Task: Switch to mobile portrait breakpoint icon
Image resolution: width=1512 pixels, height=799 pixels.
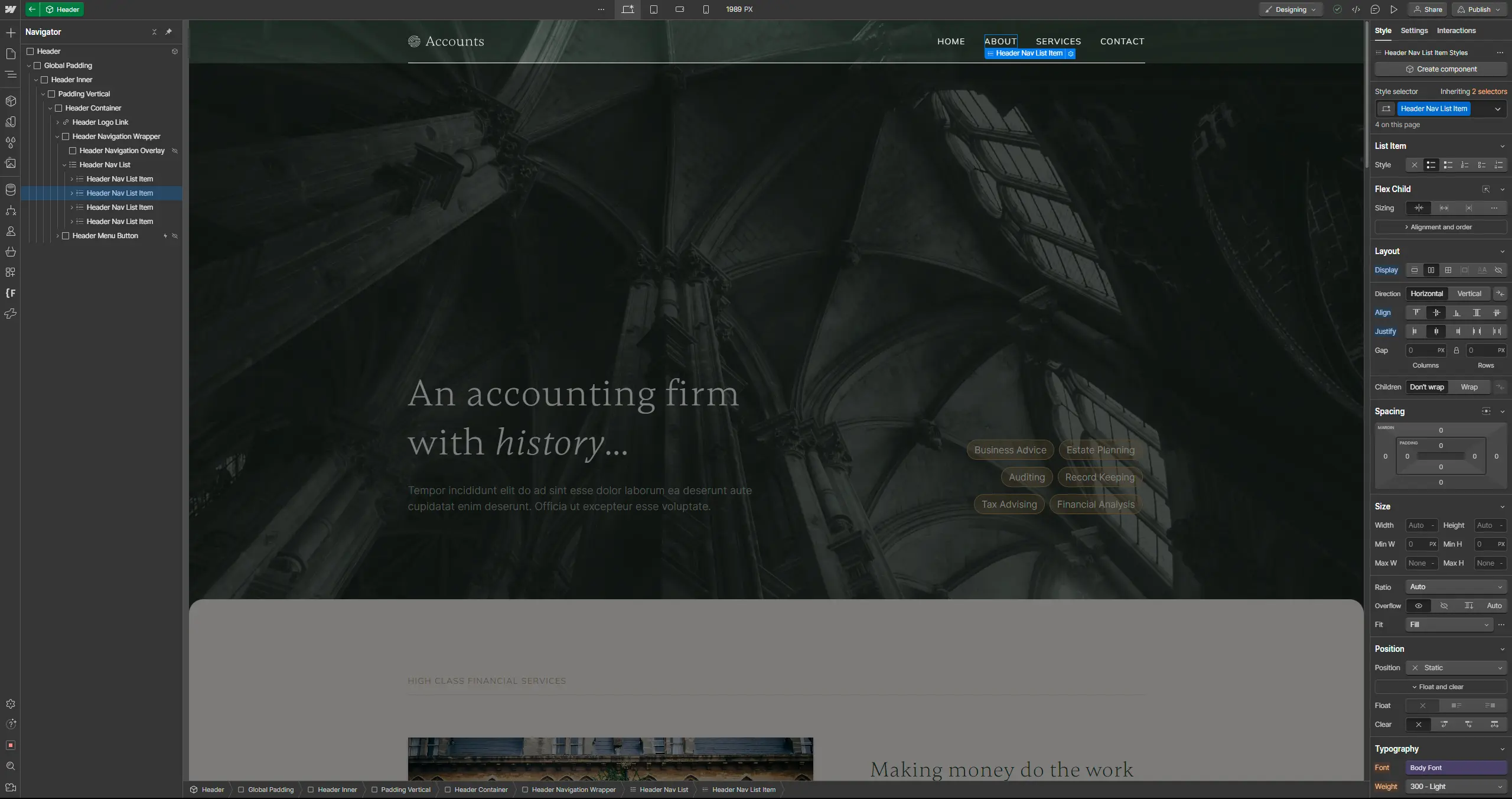Action: pyautogui.click(x=706, y=9)
